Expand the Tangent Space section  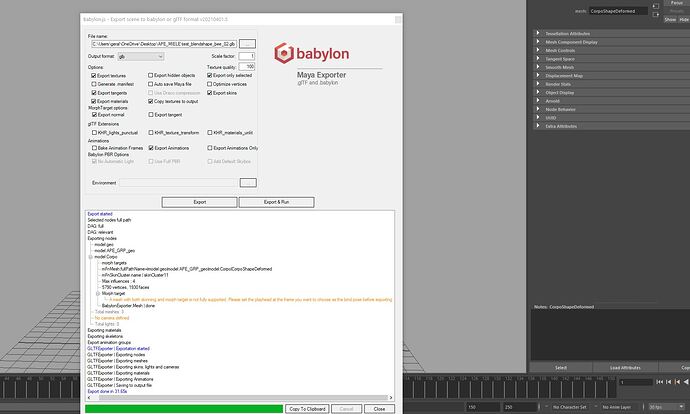coord(538,59)
